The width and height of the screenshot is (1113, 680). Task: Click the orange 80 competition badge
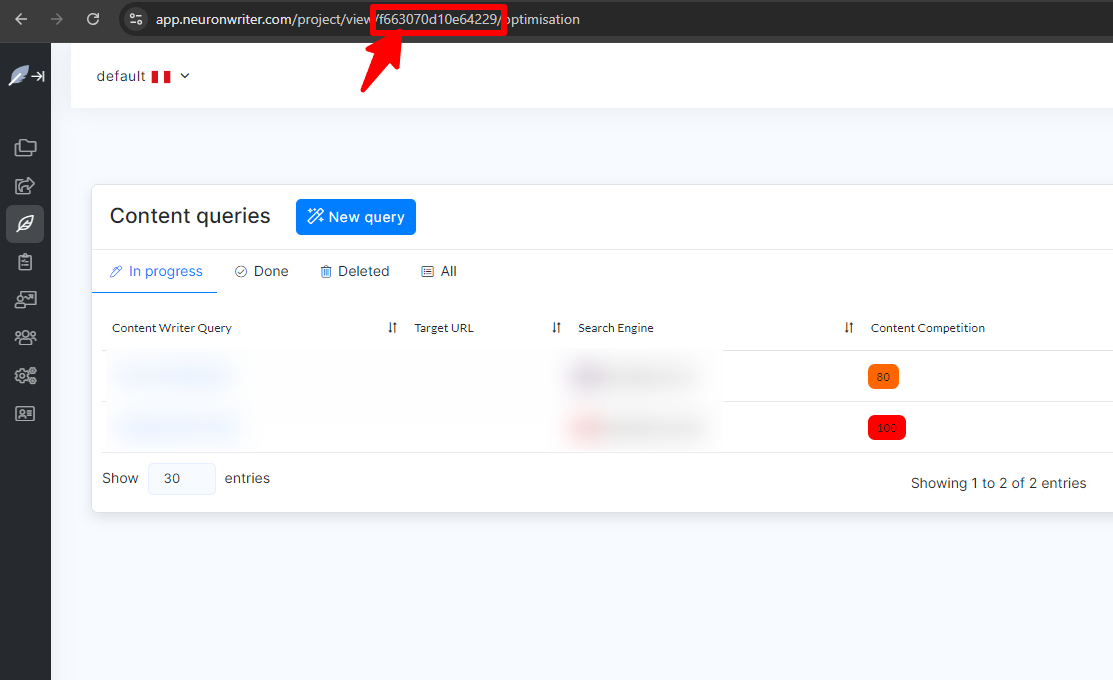(x=883, y=377)
